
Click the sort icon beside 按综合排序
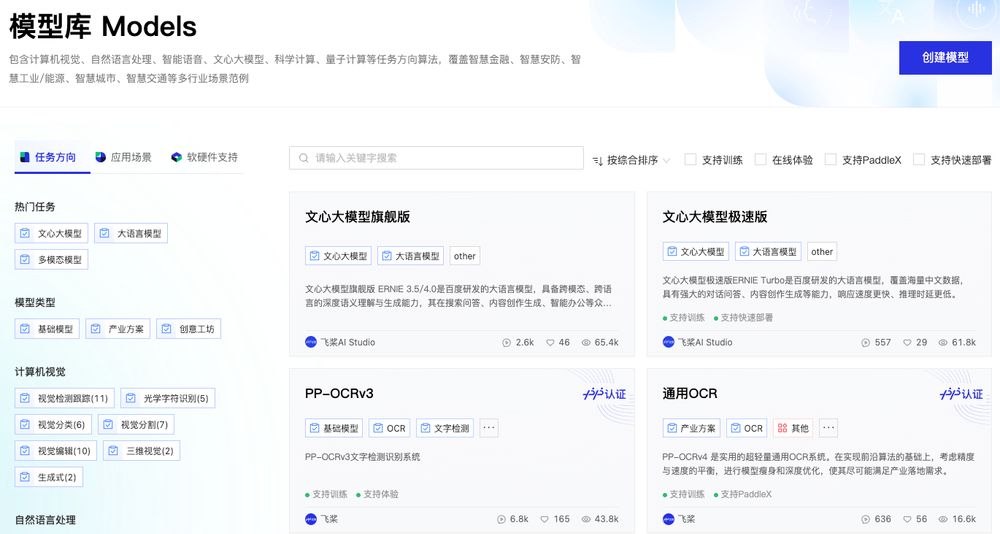(598, 161)
